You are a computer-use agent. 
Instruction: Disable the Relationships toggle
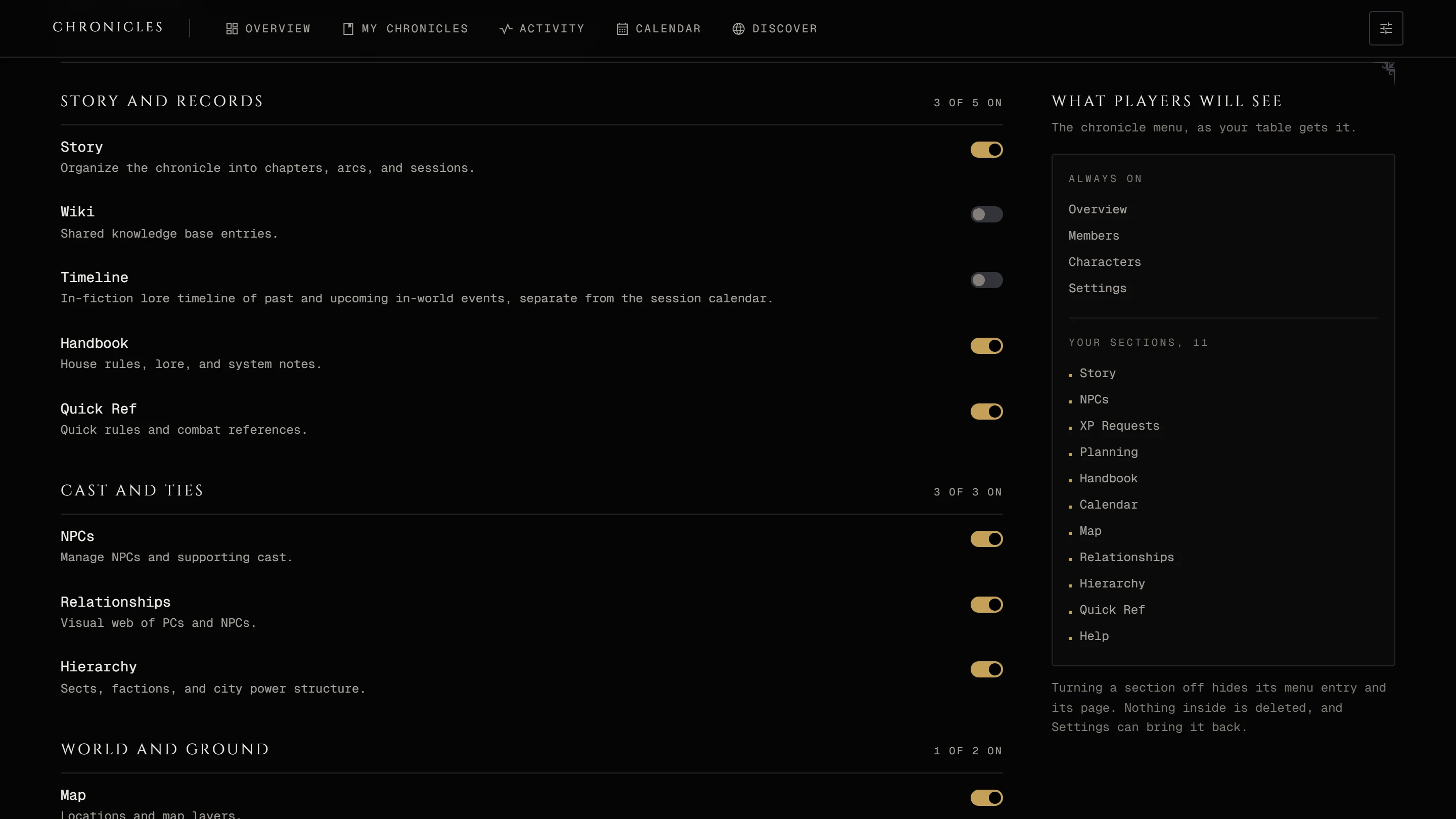[x=987, y=605]
